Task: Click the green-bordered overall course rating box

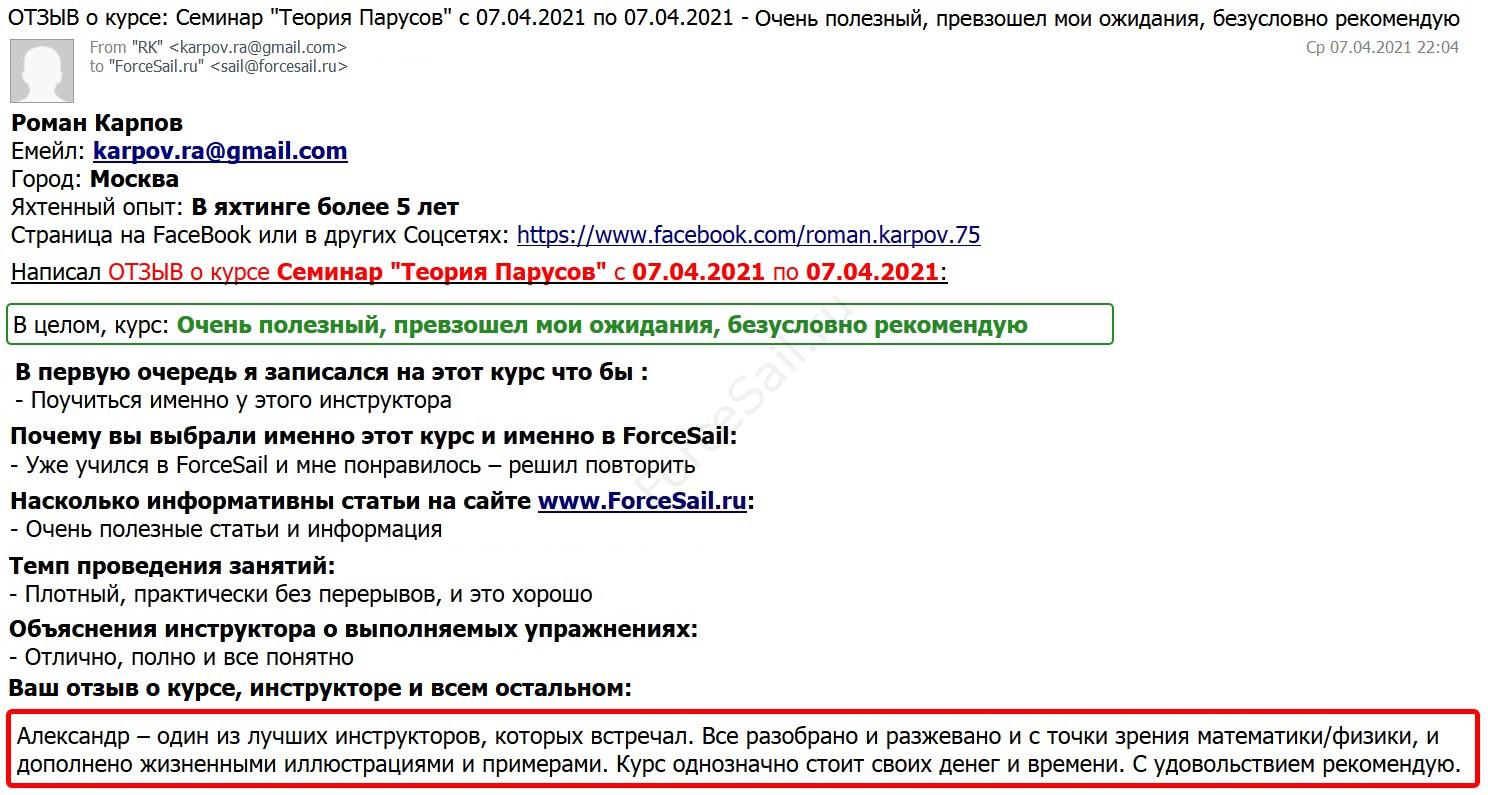Action: point(559,325)
